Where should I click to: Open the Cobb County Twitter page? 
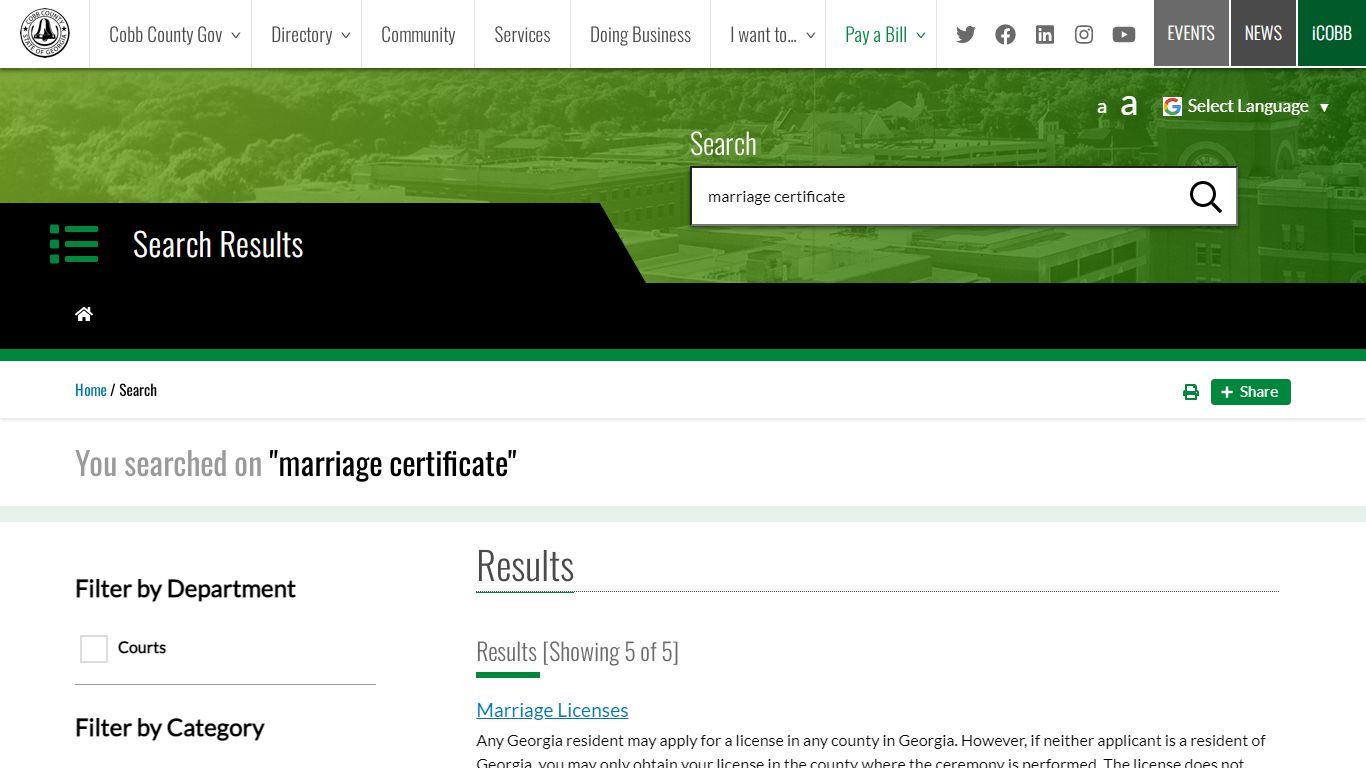[965, 35]
